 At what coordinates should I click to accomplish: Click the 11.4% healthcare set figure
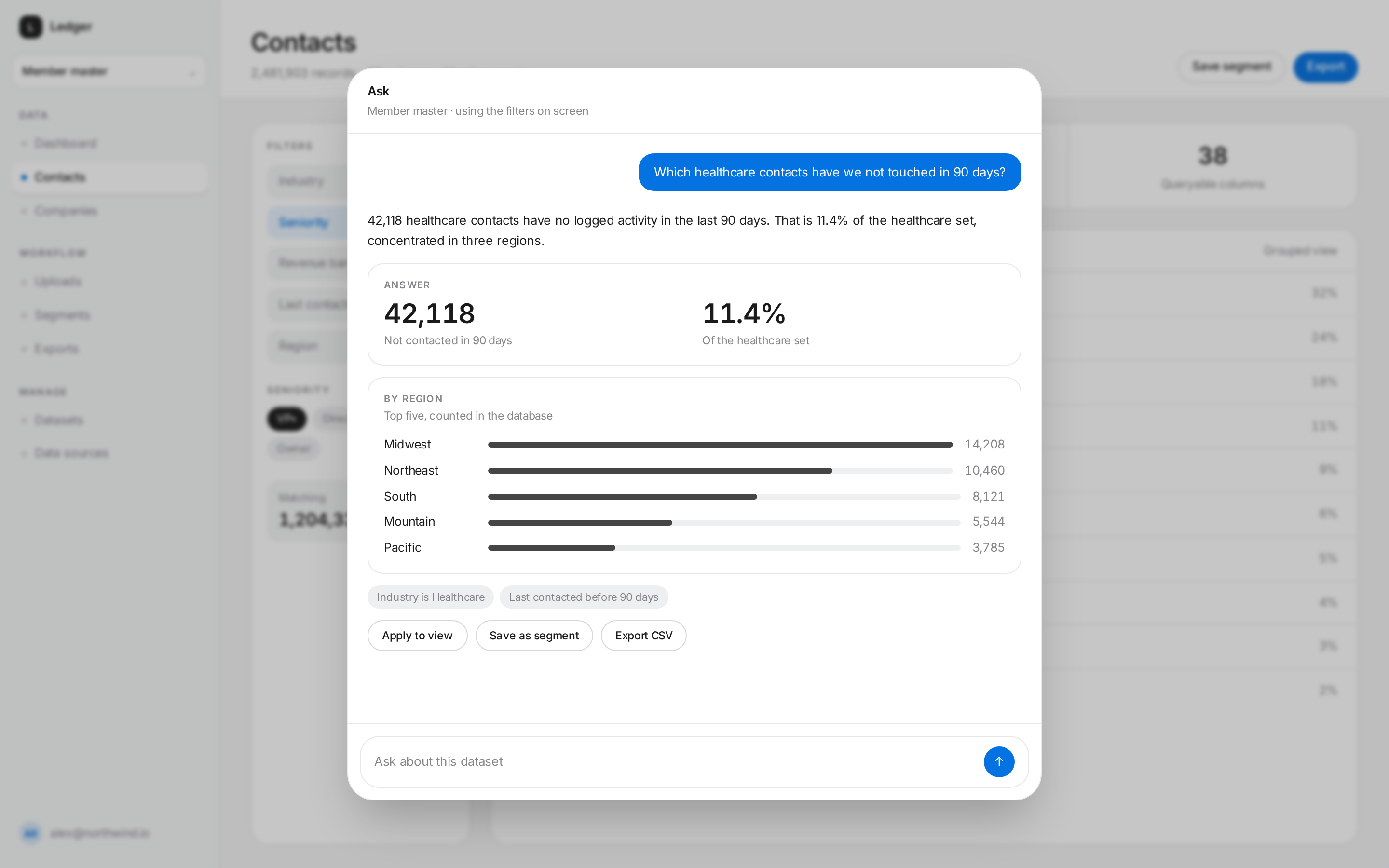click(x=744, y=313)
